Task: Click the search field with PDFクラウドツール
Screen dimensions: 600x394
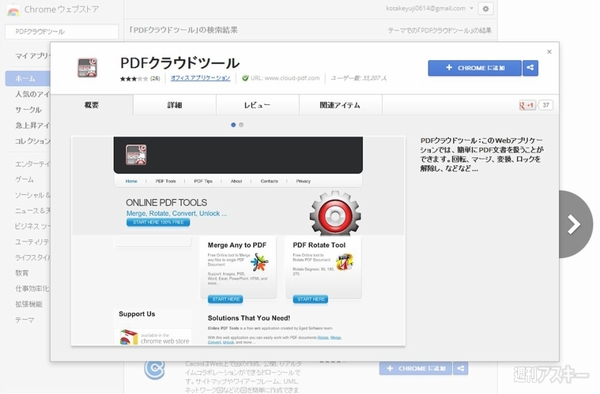Action: click(62, 32)
